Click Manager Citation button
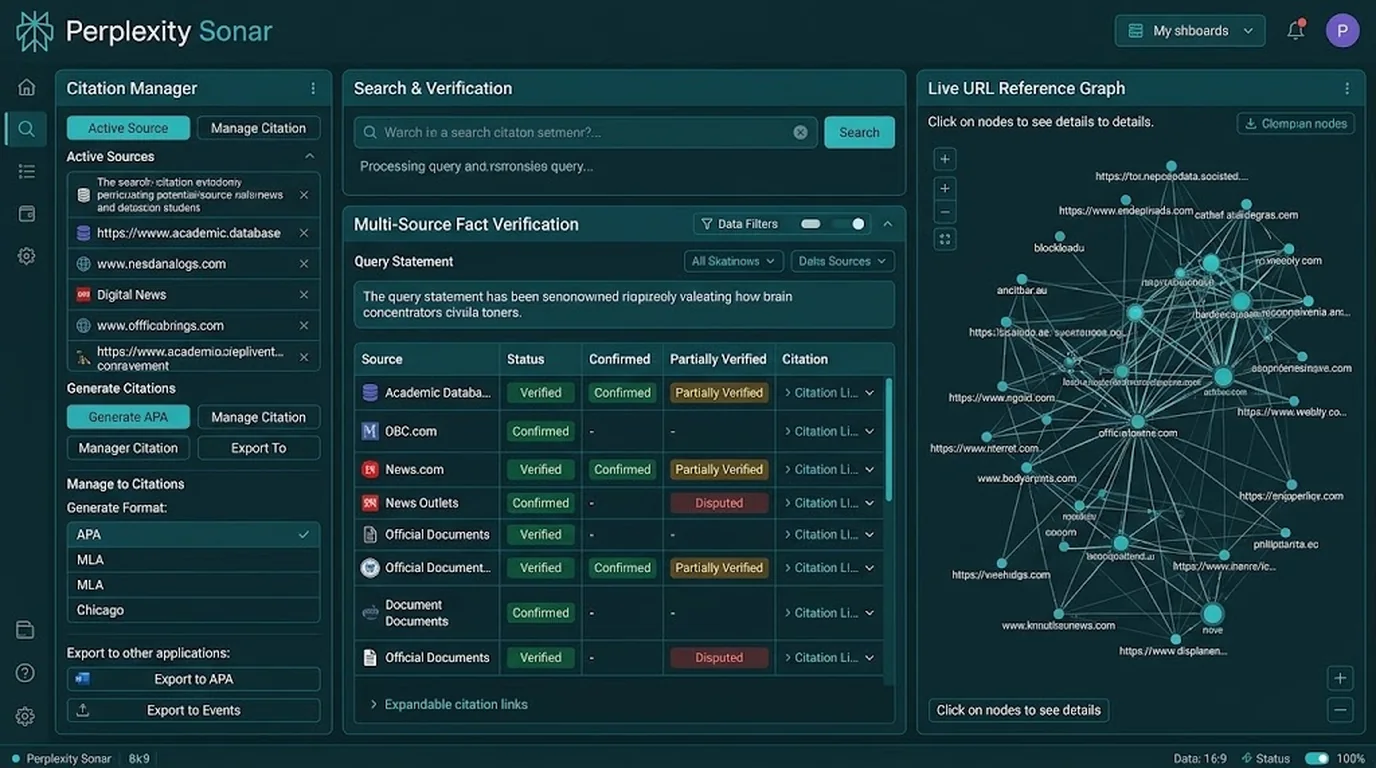 coord(128,448)
